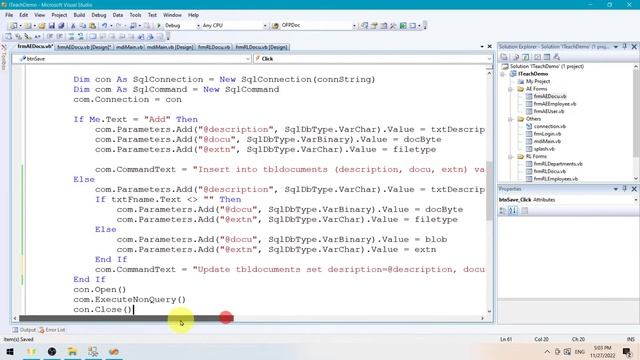Click the code editor horizontal scrollbar thumb
This screenshot has width=640, height=360.
(126, 318)
